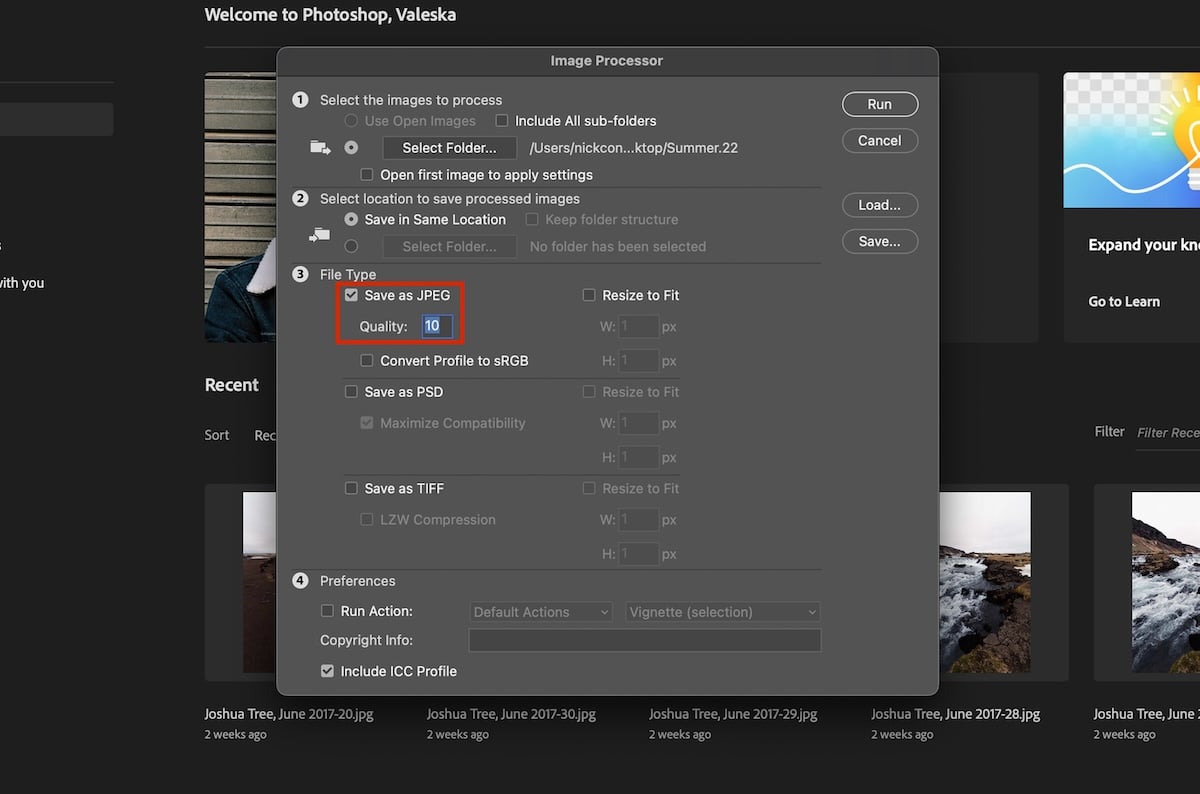Open the Vignette (selection) action dropdown

click(x=722, y=611)
